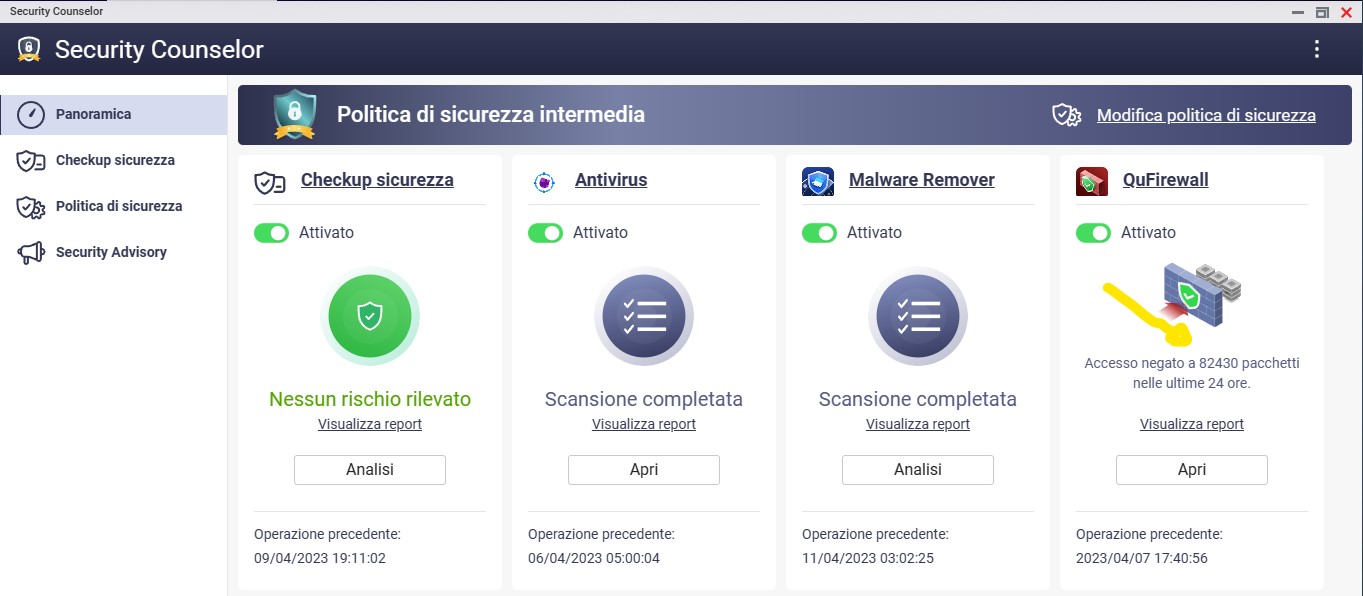Screen dimensions: 1363x596
Task: Click the Malware Remover checklist circle icon
Action: pos(918,317)
